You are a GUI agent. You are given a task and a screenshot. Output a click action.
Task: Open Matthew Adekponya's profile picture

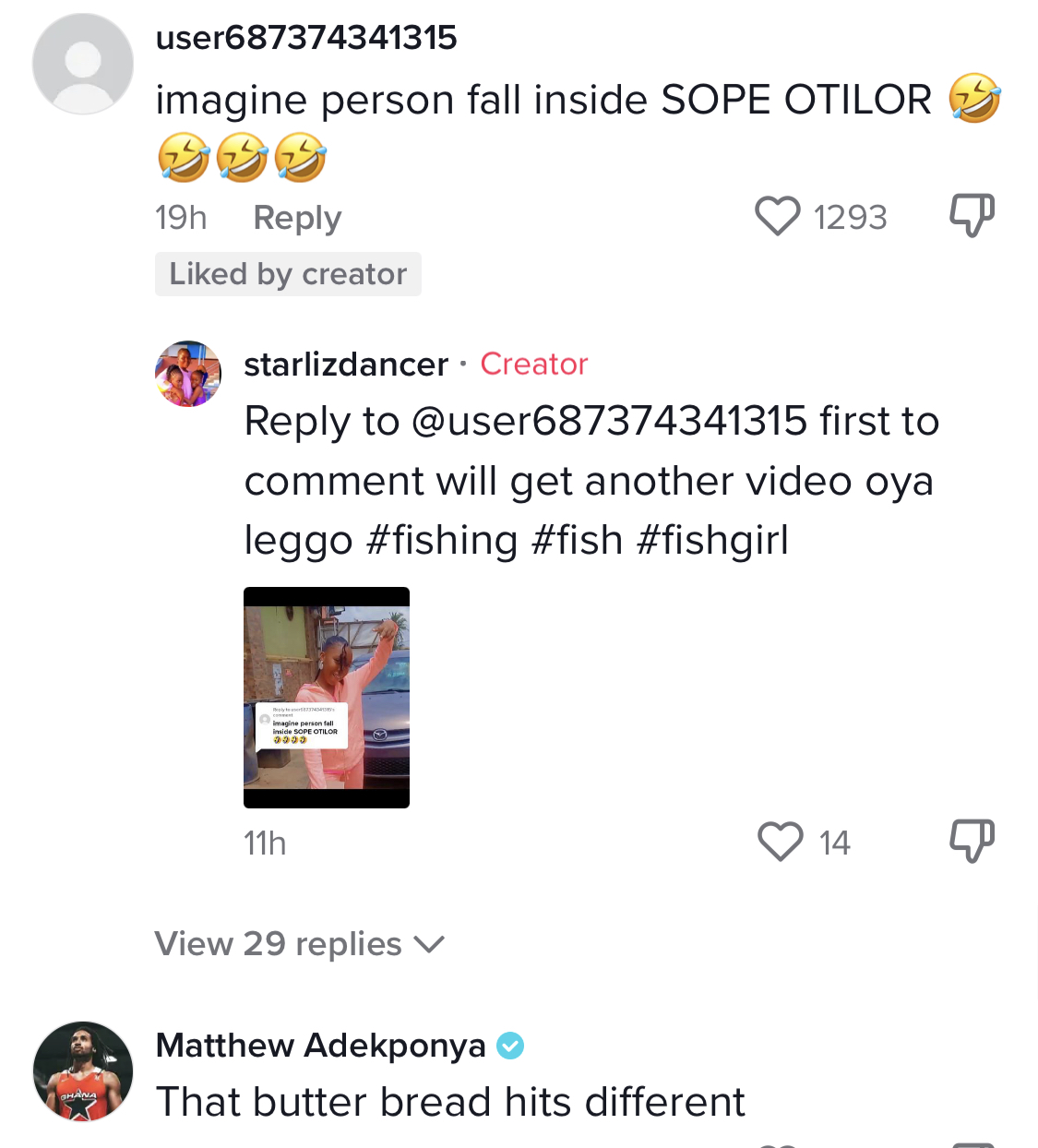pos(83,1071)
